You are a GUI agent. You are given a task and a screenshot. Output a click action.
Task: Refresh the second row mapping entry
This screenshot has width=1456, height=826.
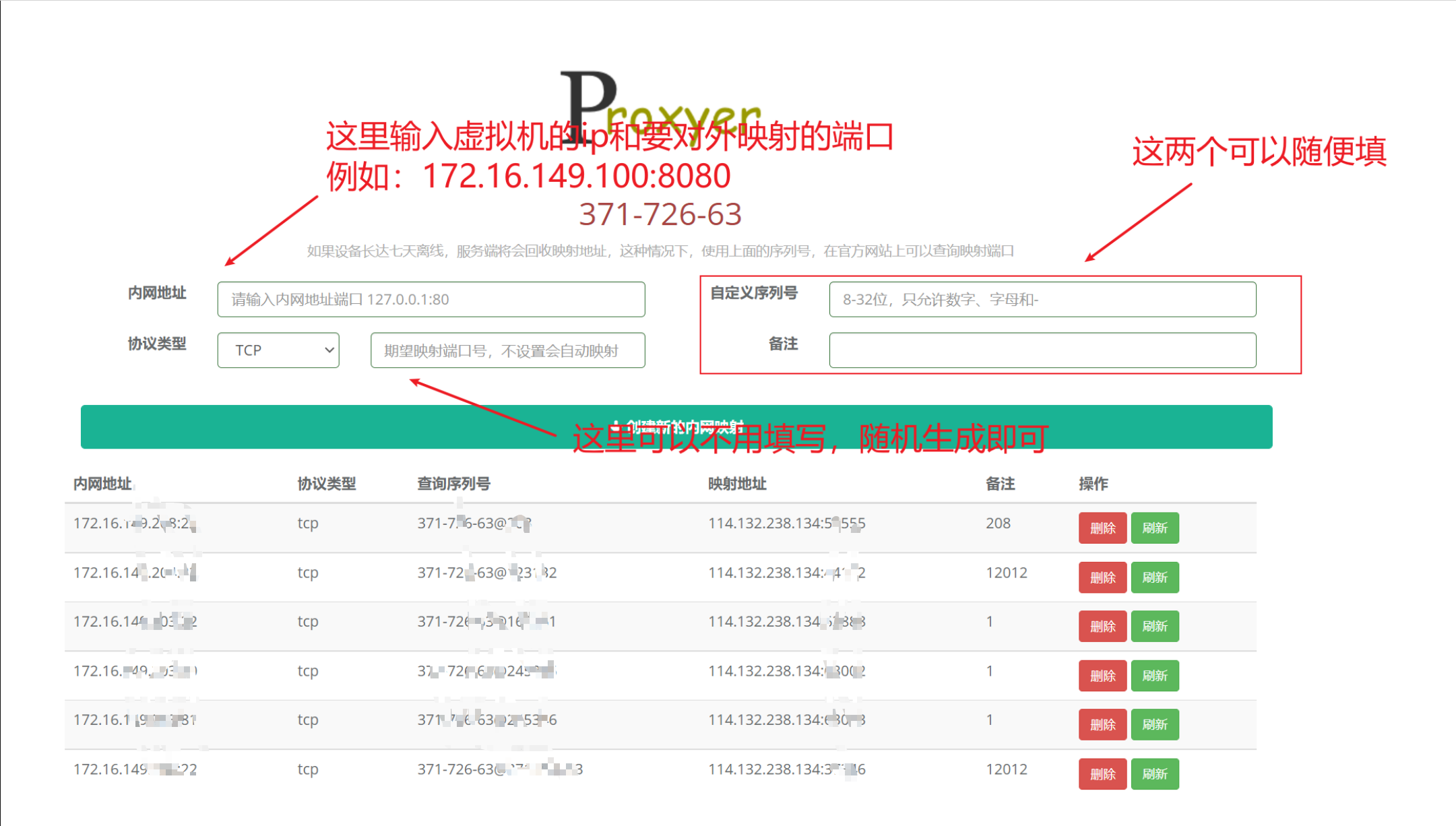tap(1154, 577)
